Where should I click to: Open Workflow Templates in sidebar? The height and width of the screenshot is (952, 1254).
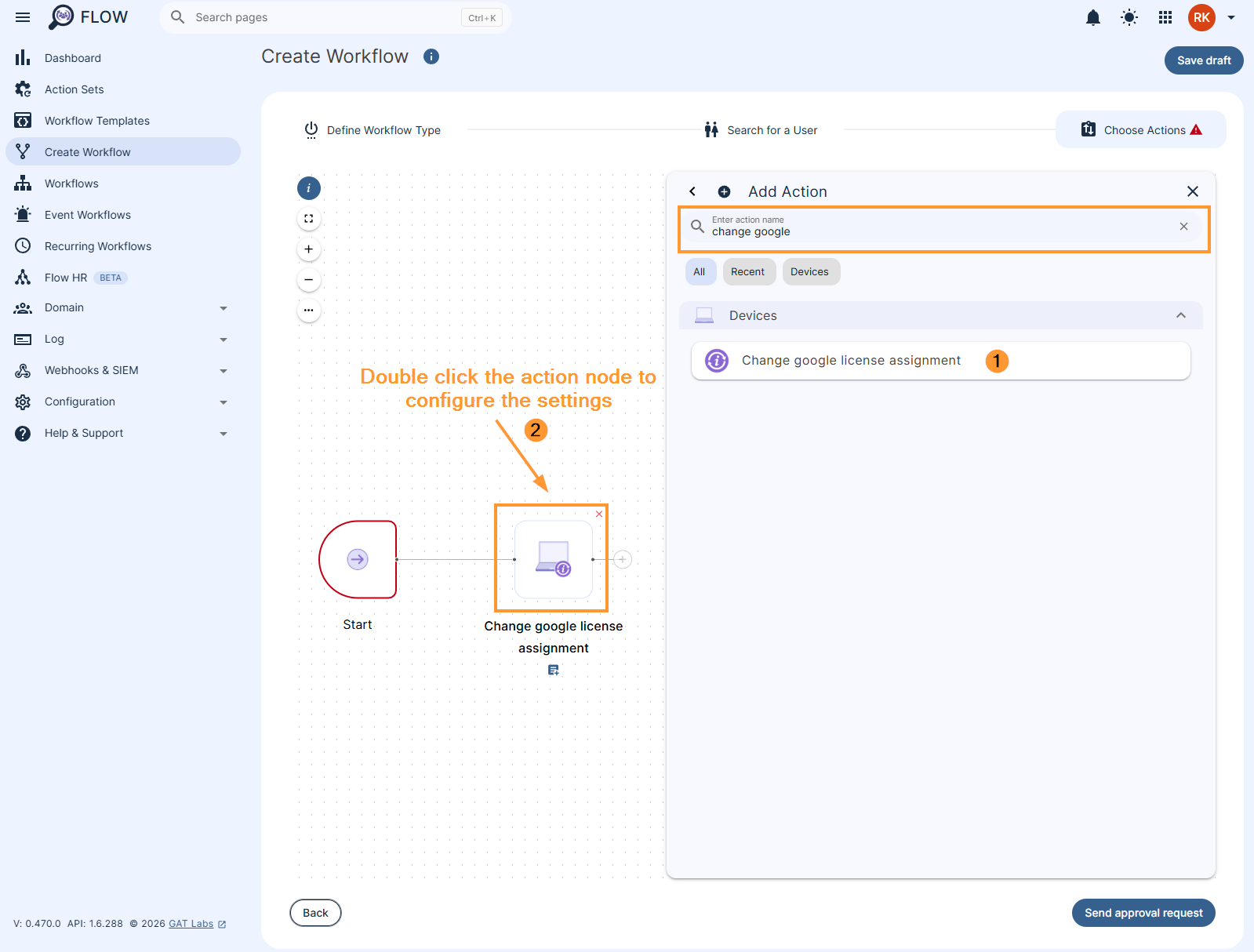123,121
